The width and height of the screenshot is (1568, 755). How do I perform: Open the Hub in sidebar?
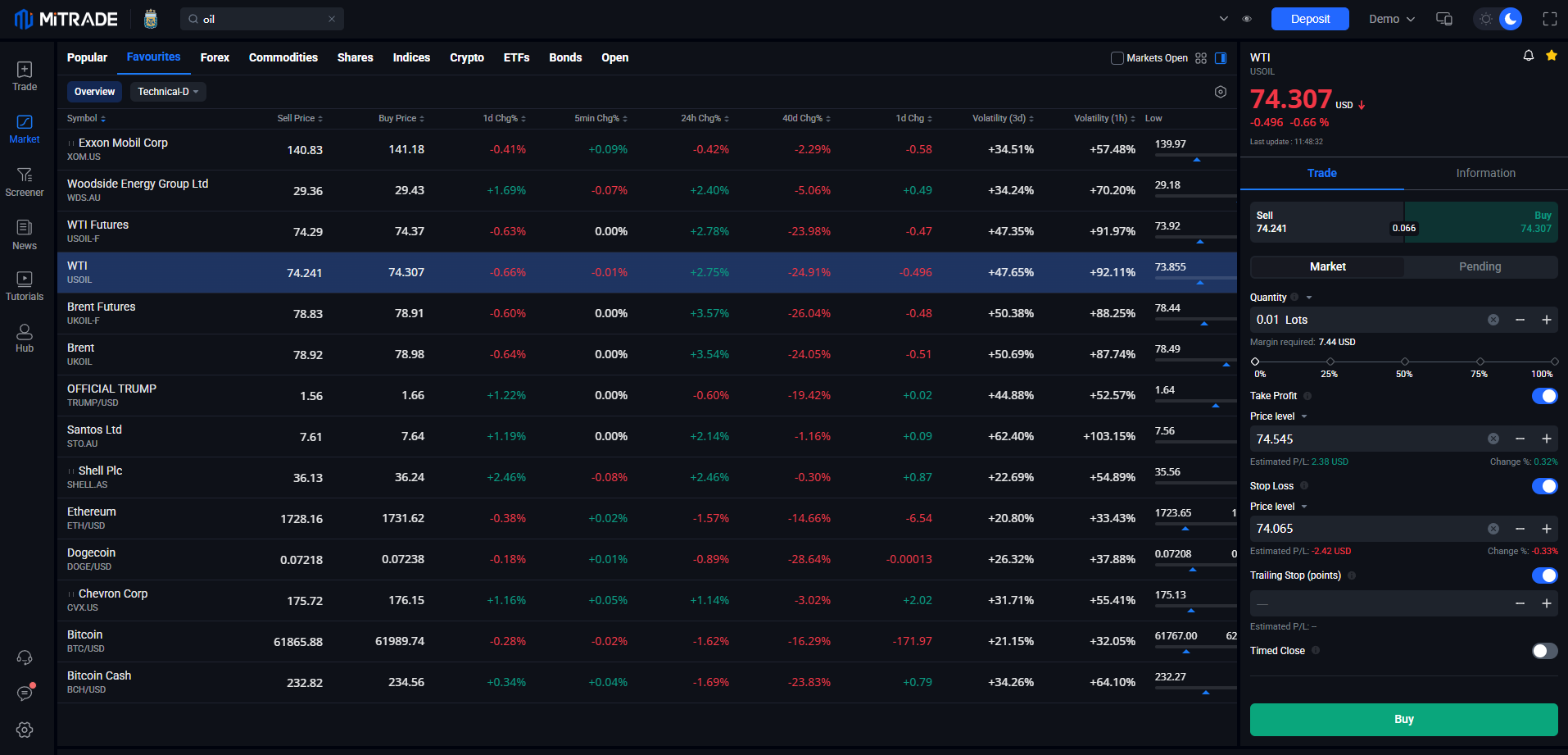25,338
